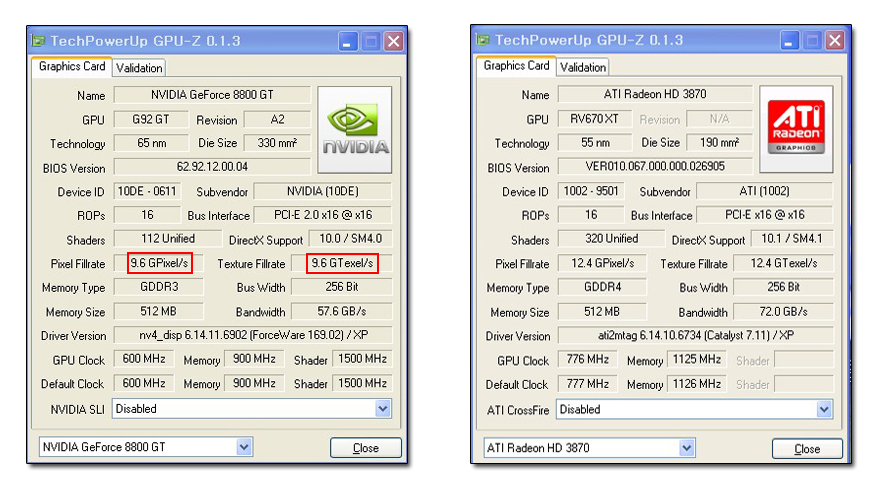878x499 pixels.
Task: Open Validation tab in NVIDIA window
Action: pyautogui.click(x=139, y=68)
